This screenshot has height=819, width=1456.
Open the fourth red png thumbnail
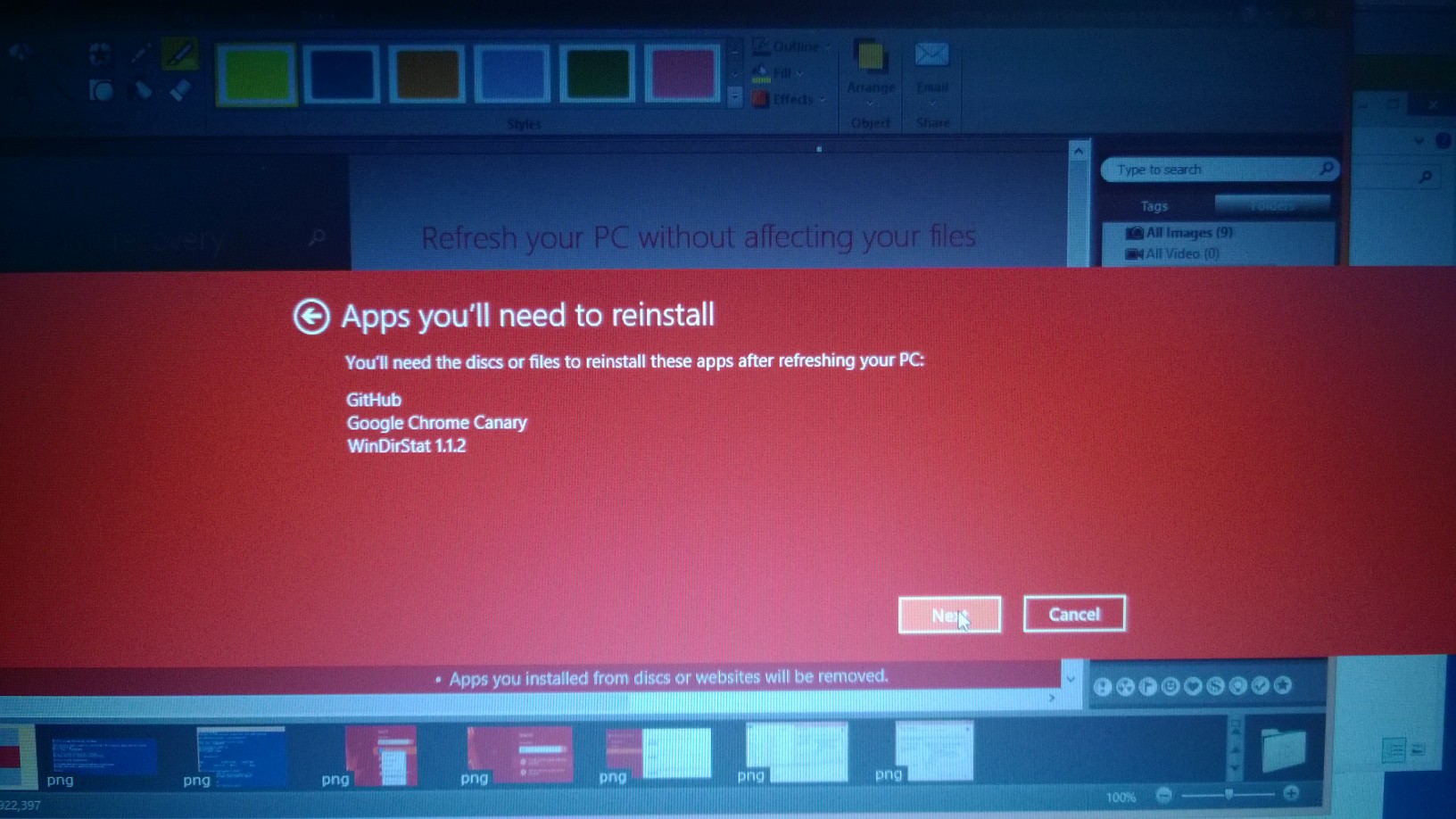[519, 755]
